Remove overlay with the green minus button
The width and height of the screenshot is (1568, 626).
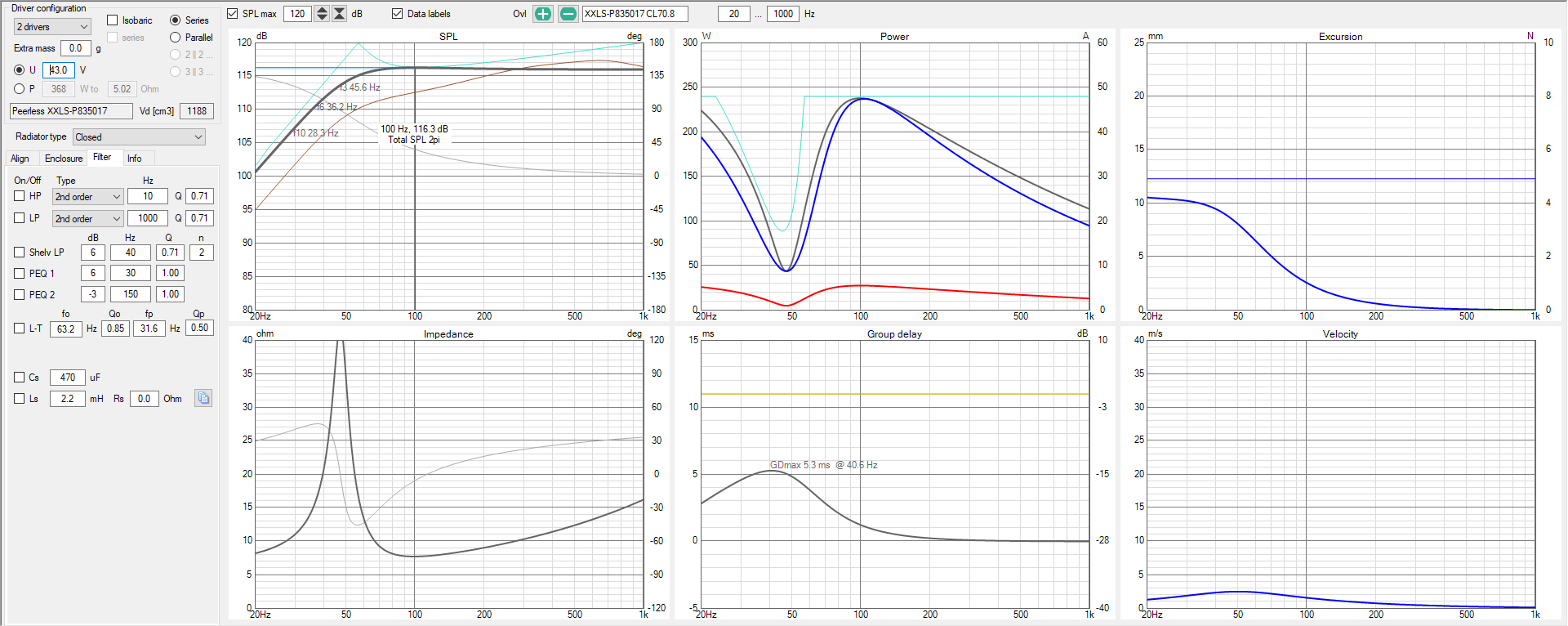coord(568,14)
